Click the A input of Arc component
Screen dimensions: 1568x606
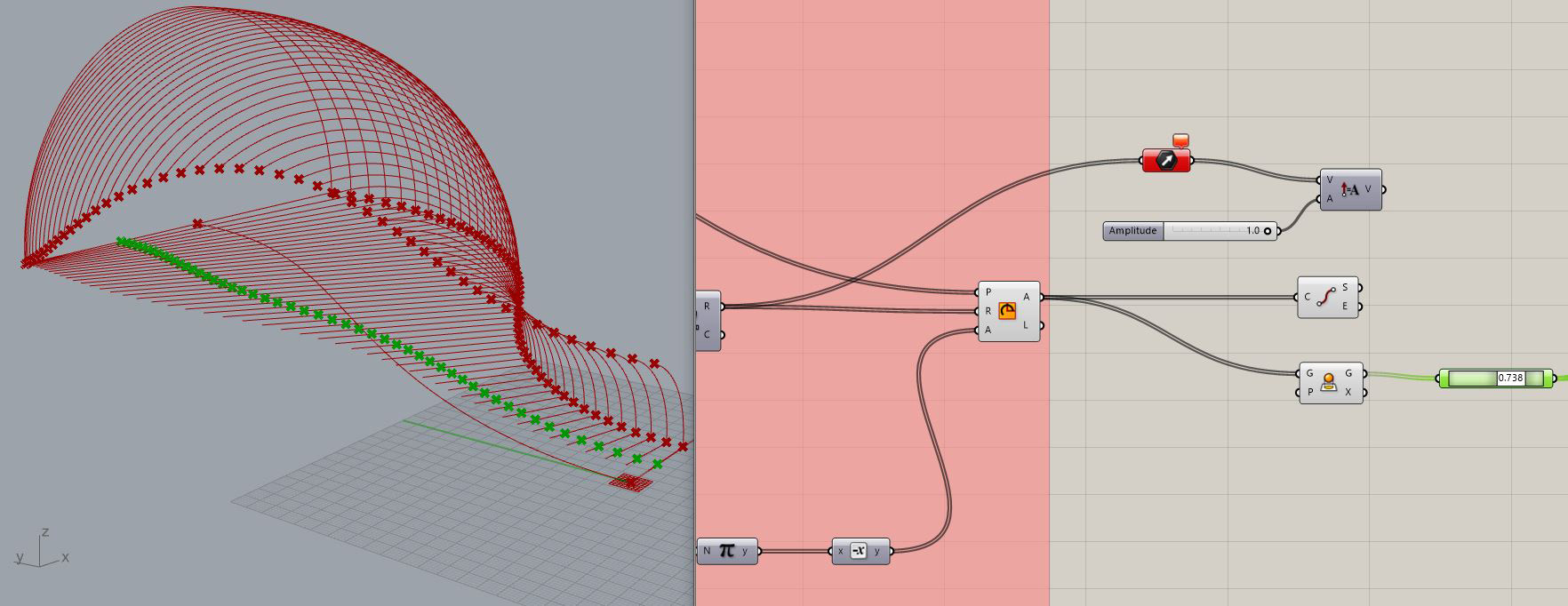[988, 330]
